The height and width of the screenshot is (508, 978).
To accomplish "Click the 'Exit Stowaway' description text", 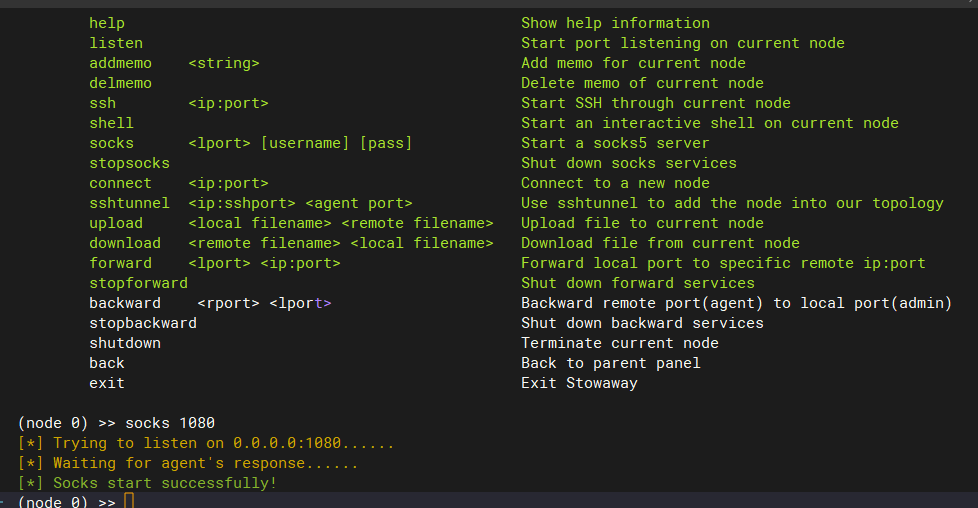I will tap(579, 383).
